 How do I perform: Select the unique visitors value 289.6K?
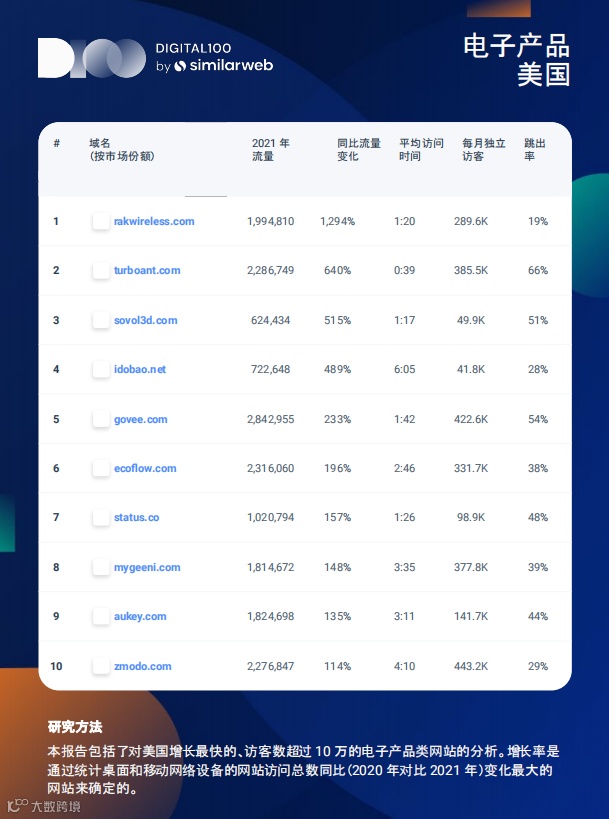(x=471, y=221)
